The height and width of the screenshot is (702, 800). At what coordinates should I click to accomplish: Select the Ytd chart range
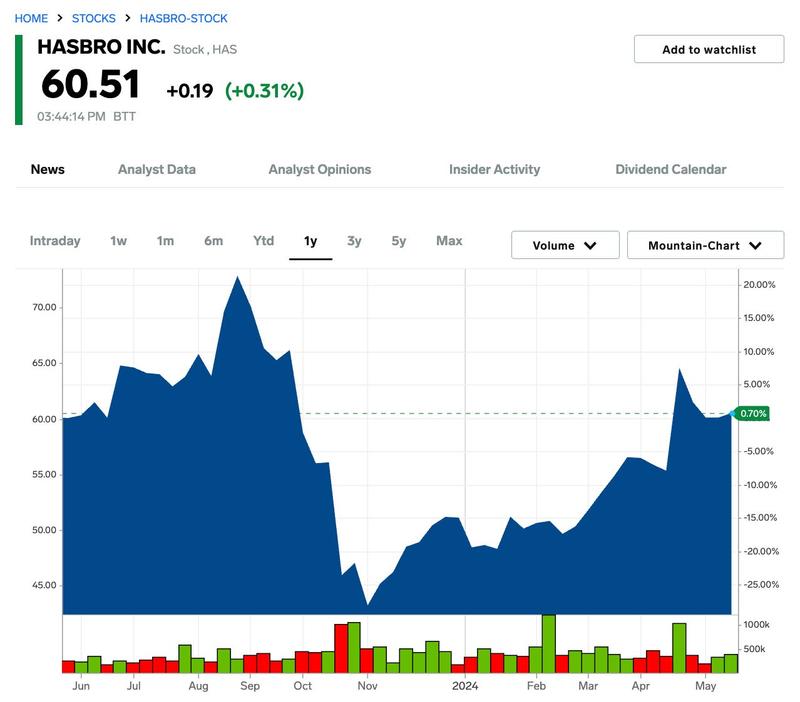click(263, 241)
